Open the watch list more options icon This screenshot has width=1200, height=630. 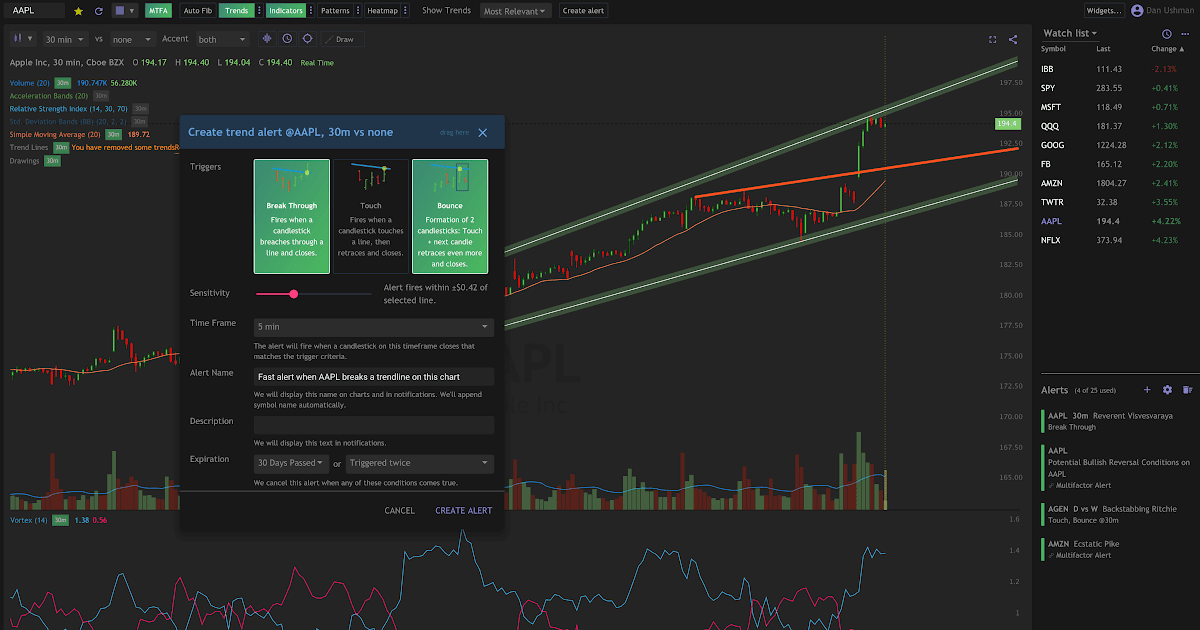[1187, 34]
